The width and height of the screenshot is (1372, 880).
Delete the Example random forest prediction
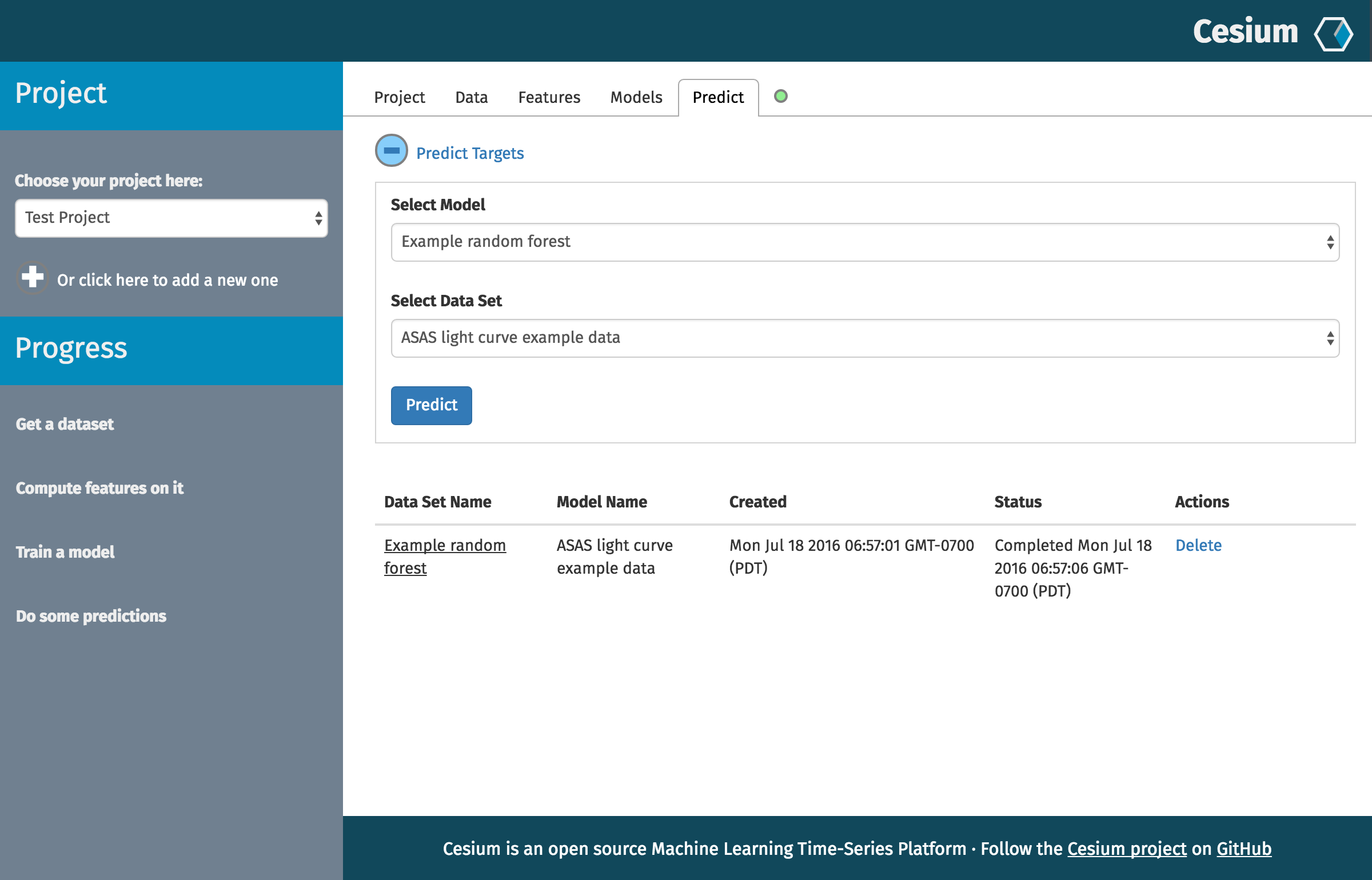(x=1198, y=545)
